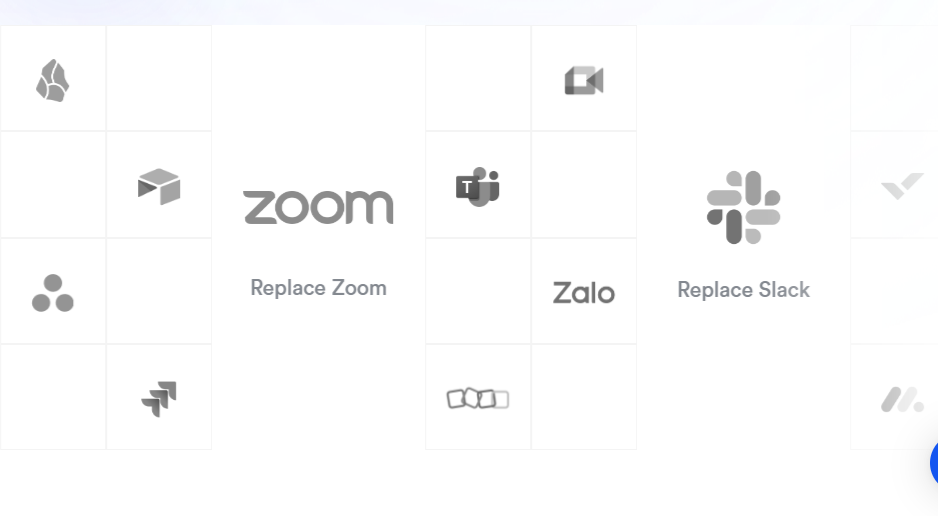
Task: Click the Obsidian crystal logo tile
Action: pyautogui.click(x=53, y=78)
